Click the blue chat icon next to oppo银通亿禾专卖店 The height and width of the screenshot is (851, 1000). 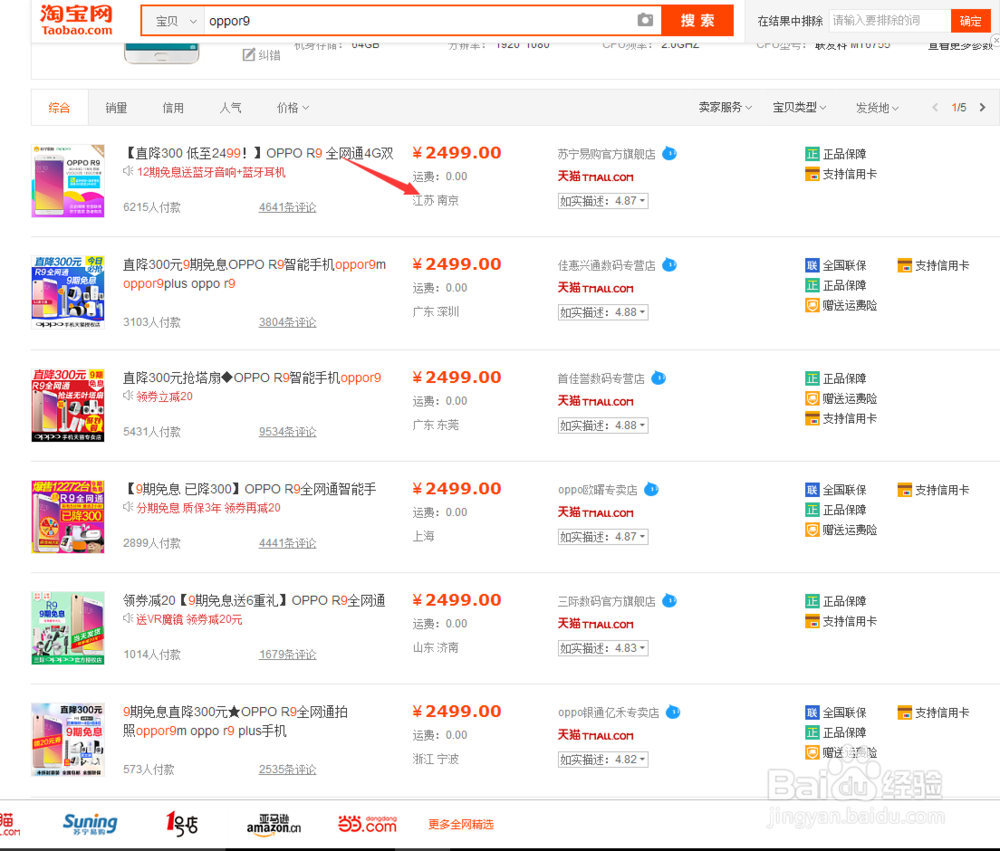(x=673, y=712)
